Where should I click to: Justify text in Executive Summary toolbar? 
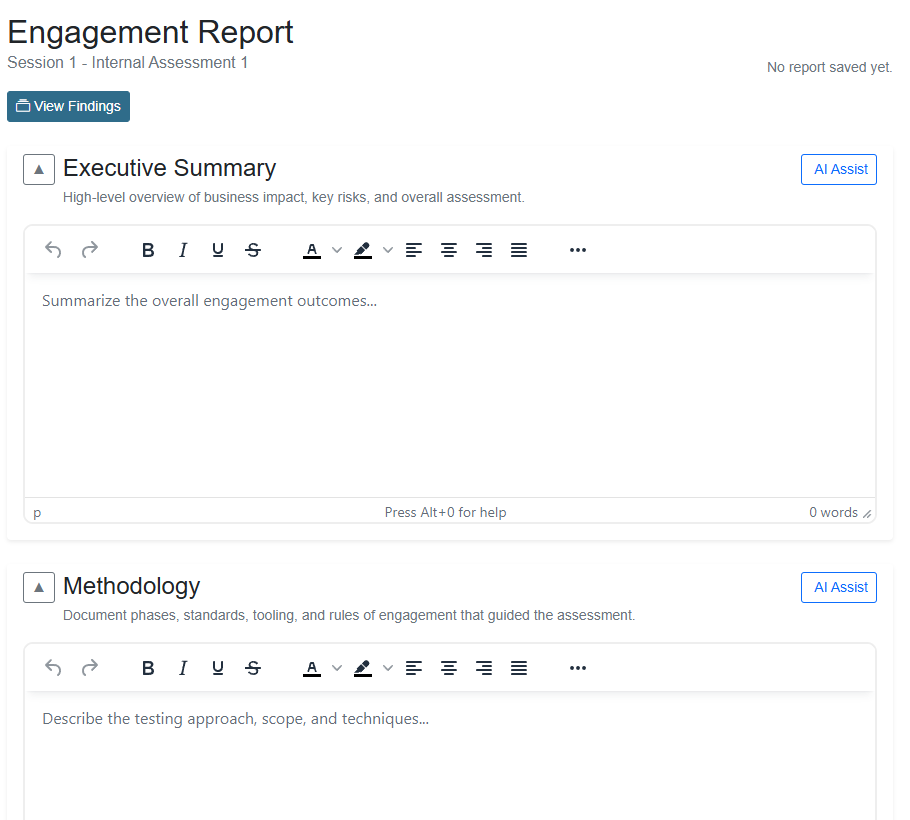click(519, 250)
